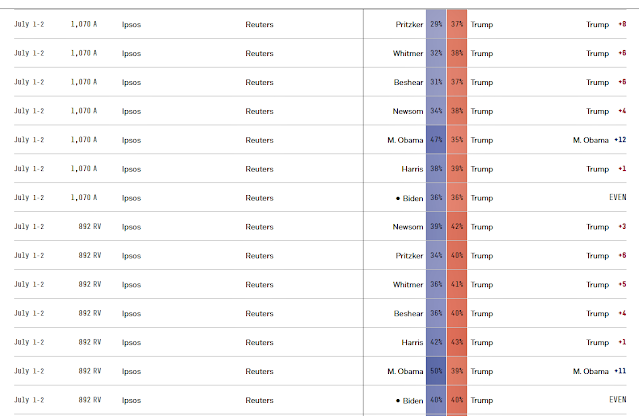
Task: Open Ipsos link in Harris 42% row
Action: click(x=131, y=343)
